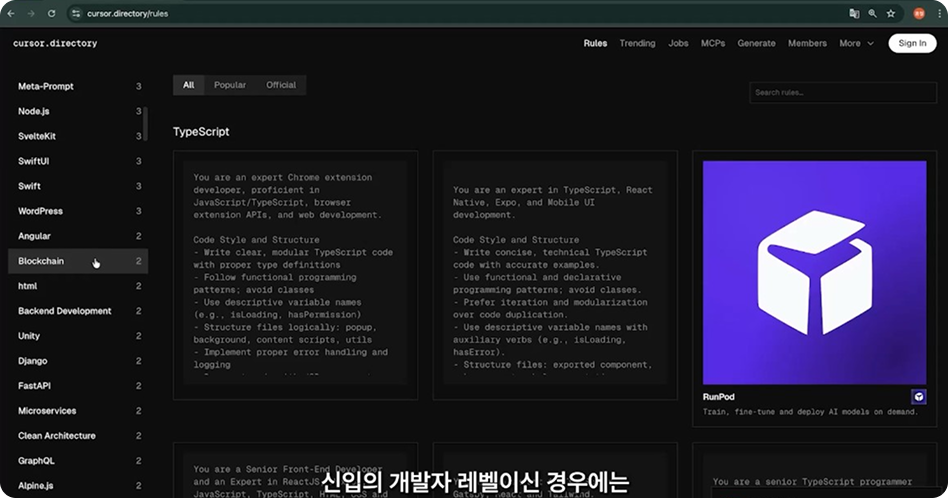Viewport: 948px width, 498px height.
Task: Click the RunPod cube logo image
Action: click(x=814, y=272)
